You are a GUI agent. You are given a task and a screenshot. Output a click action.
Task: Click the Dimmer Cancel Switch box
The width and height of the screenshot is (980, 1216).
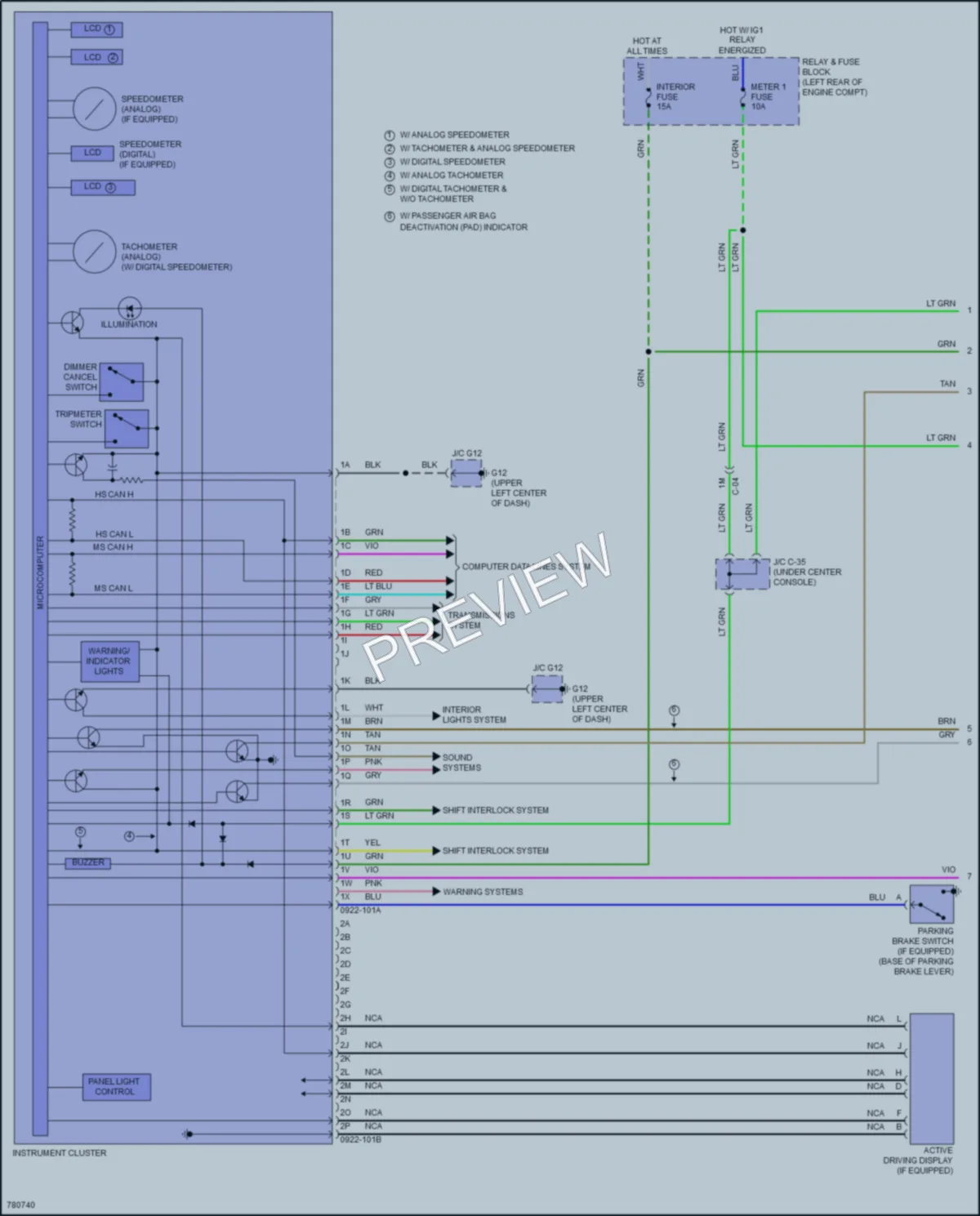[x=122, y=382]
